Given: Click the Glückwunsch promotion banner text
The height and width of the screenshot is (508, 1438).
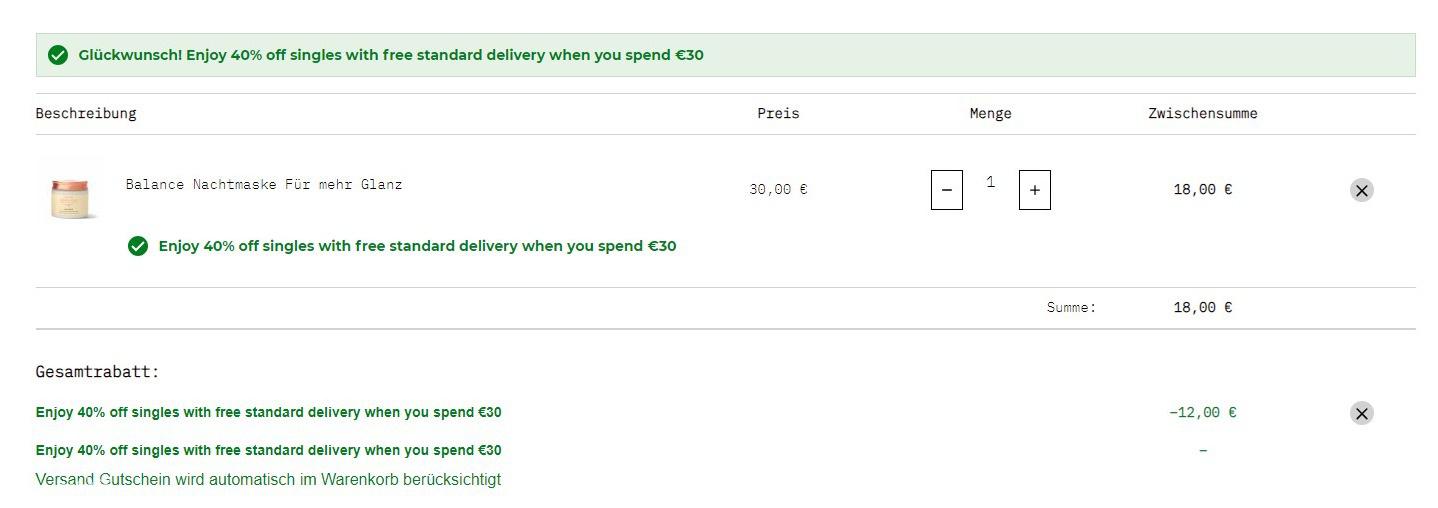Looking at the screenshot, I should point(391,55).
